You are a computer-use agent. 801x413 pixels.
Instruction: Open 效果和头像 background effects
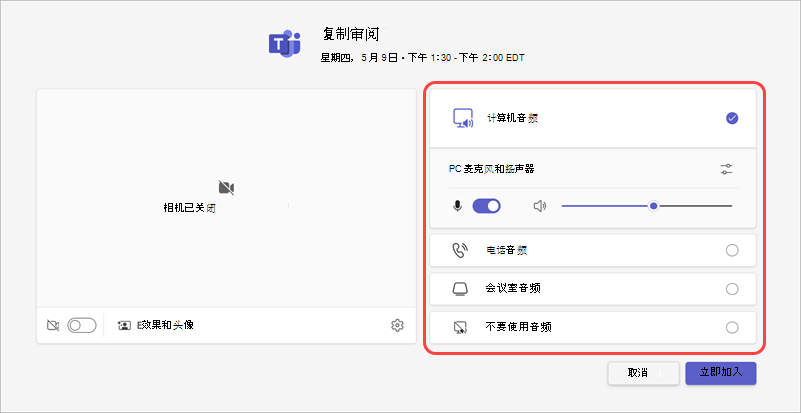coord(156,325)
